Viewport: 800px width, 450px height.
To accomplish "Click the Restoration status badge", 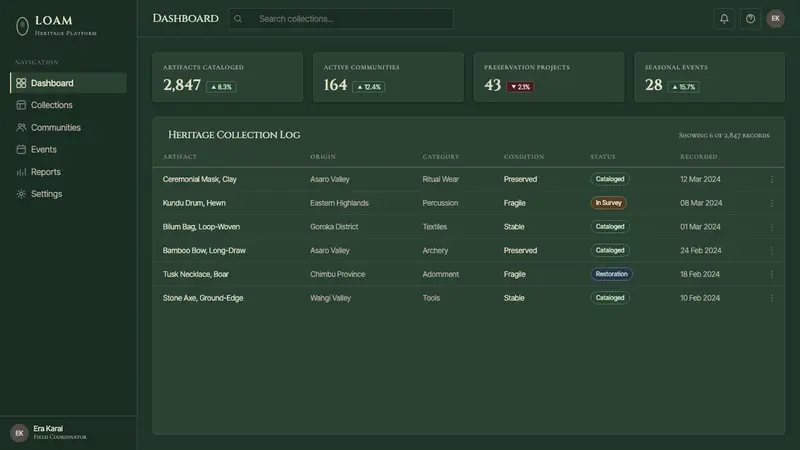I will (611, 274).
